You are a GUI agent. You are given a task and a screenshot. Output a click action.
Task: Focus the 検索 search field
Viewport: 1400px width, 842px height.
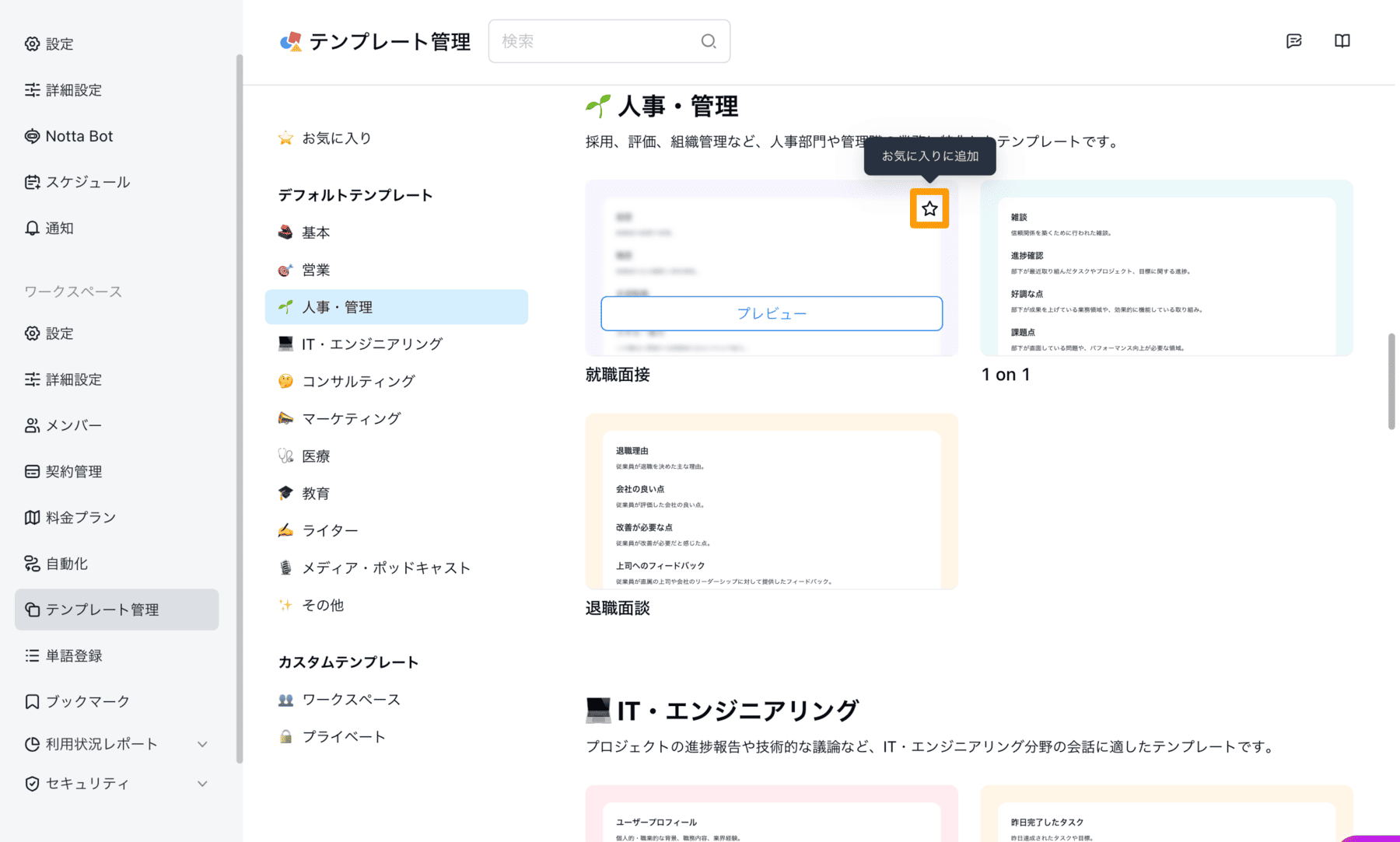click(x=609, y=41)
